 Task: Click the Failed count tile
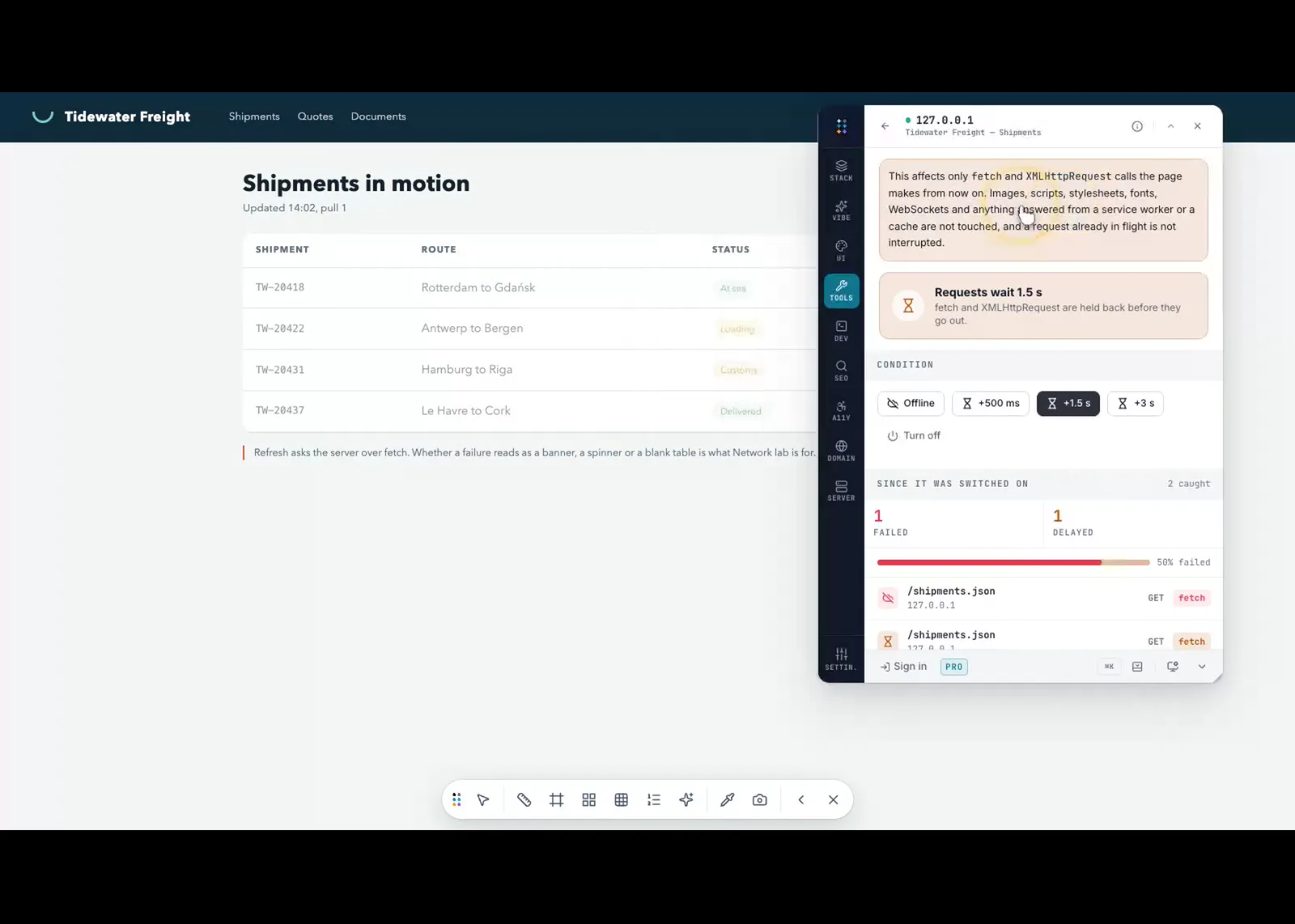(x=954, y=523)
